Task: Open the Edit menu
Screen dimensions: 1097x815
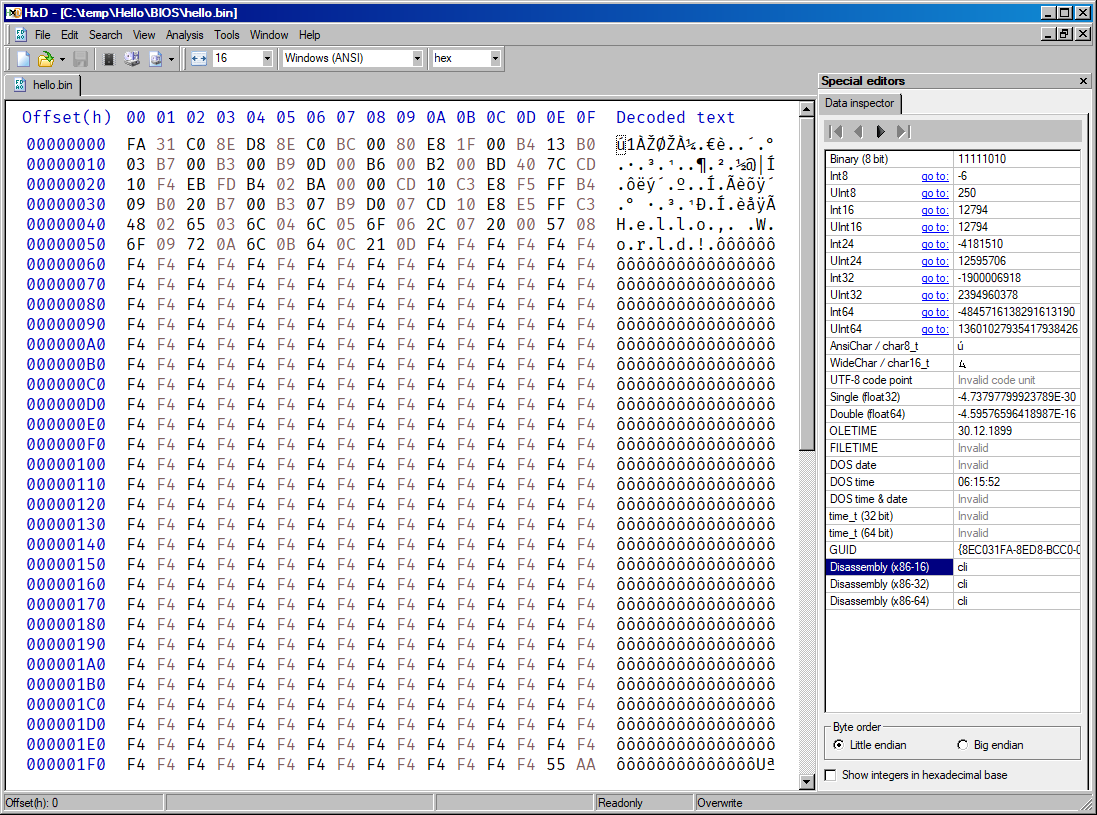Action: pos(69,35)
